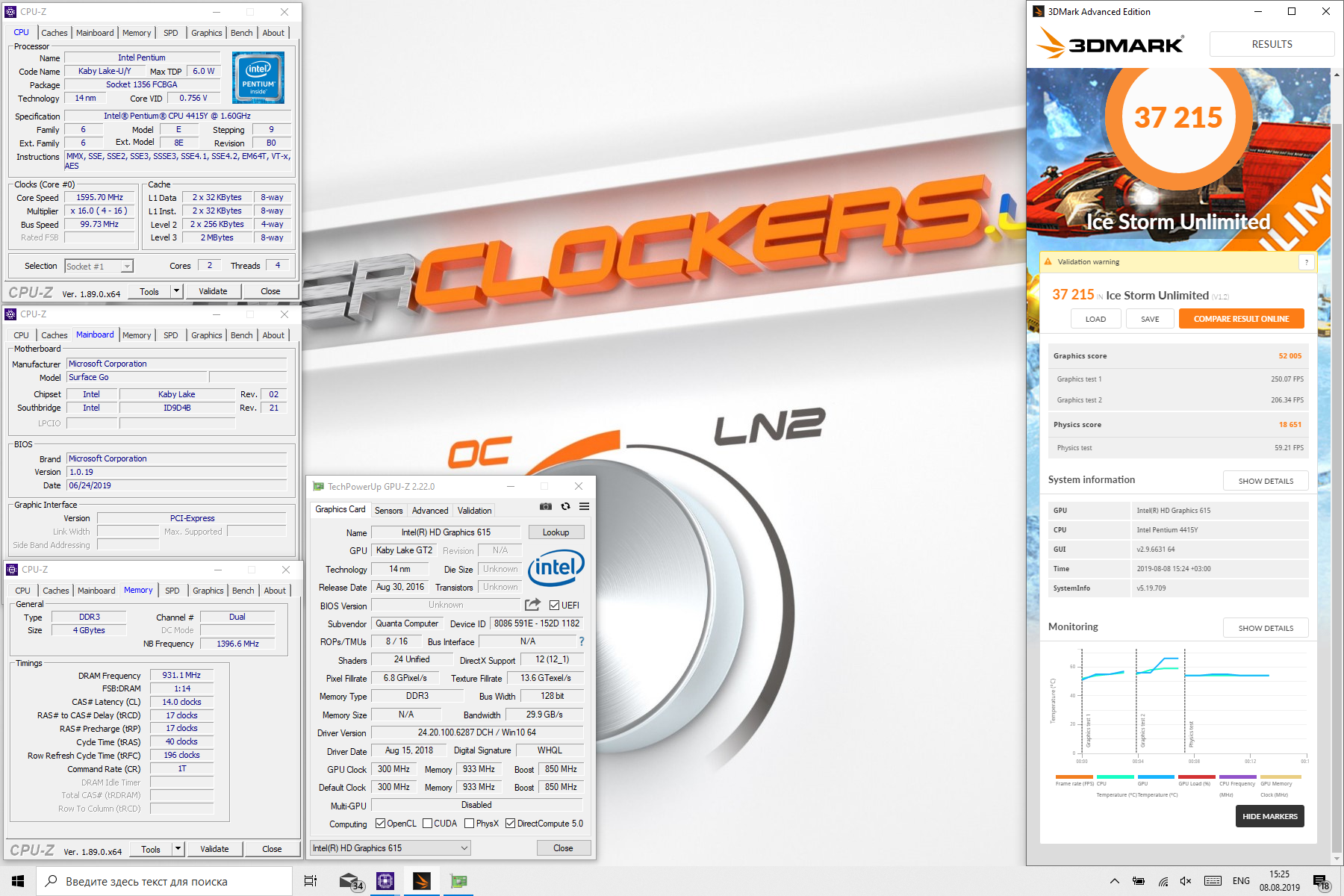Screen dimensions: 1344x896
Task: Click the Validation warning triangle icon
Action: [1049, 262]
